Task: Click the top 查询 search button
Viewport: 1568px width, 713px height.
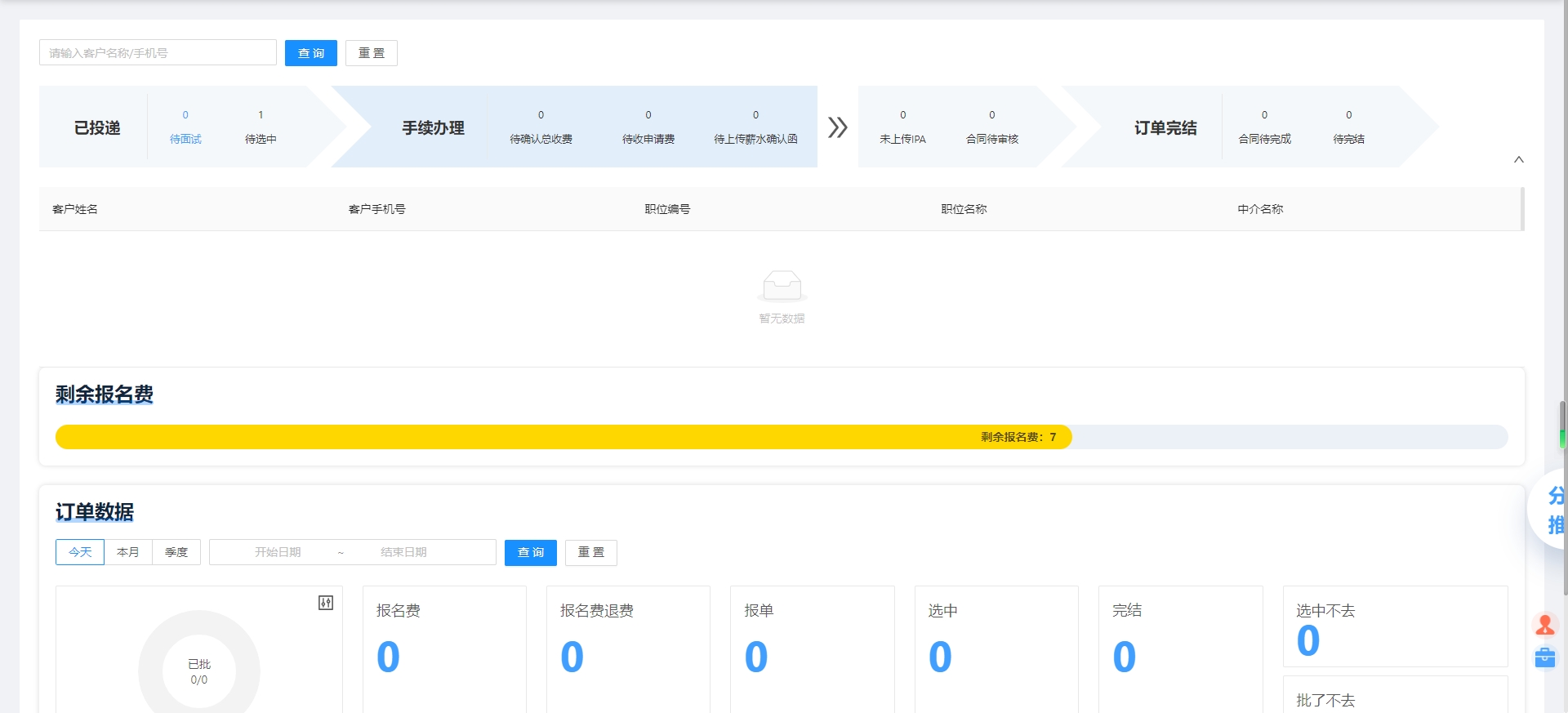Action: (x=311, y=53)
